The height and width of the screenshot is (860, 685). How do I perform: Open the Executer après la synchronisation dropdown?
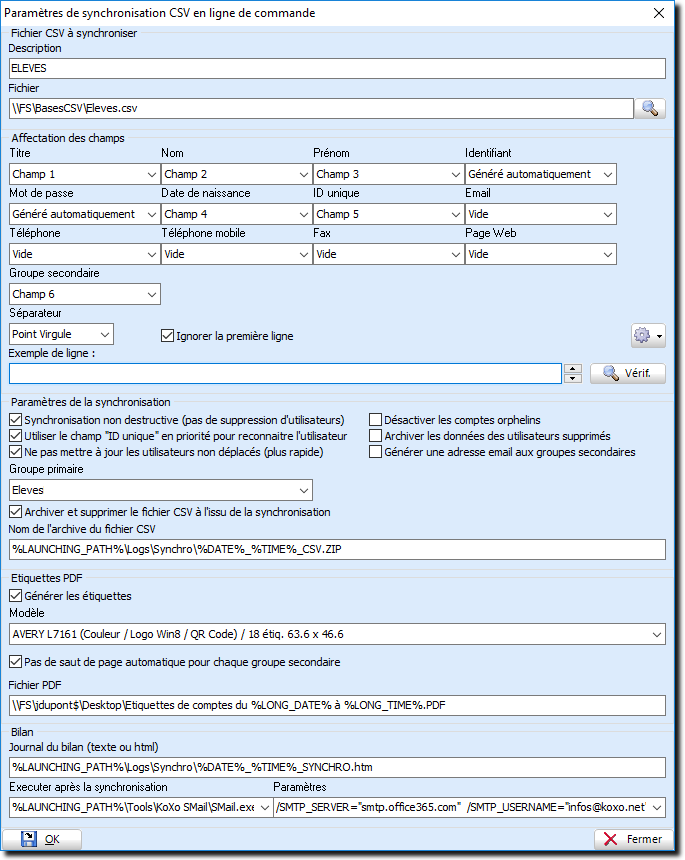(x=141, y=807)
